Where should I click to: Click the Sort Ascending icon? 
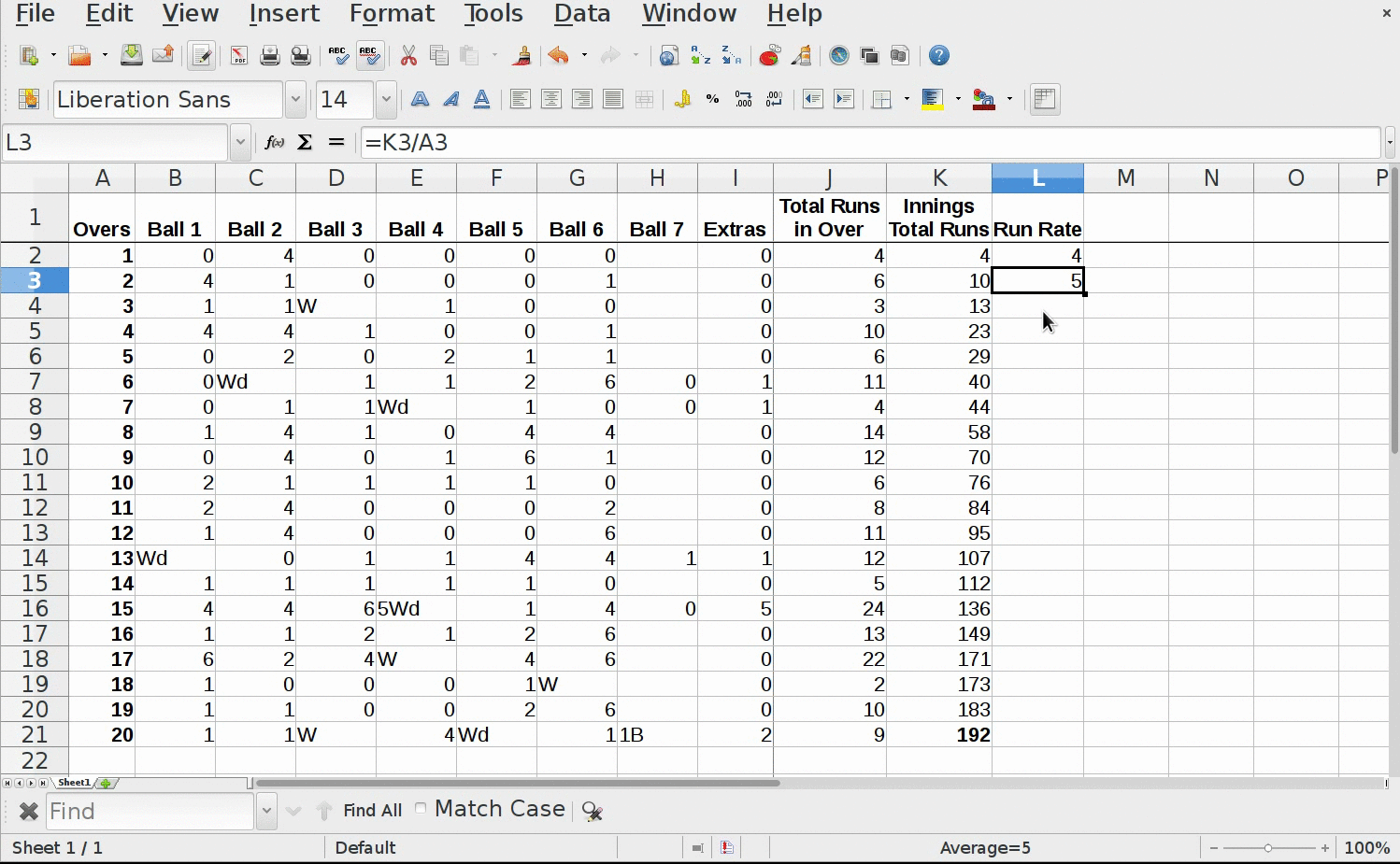tap(700, 56)
